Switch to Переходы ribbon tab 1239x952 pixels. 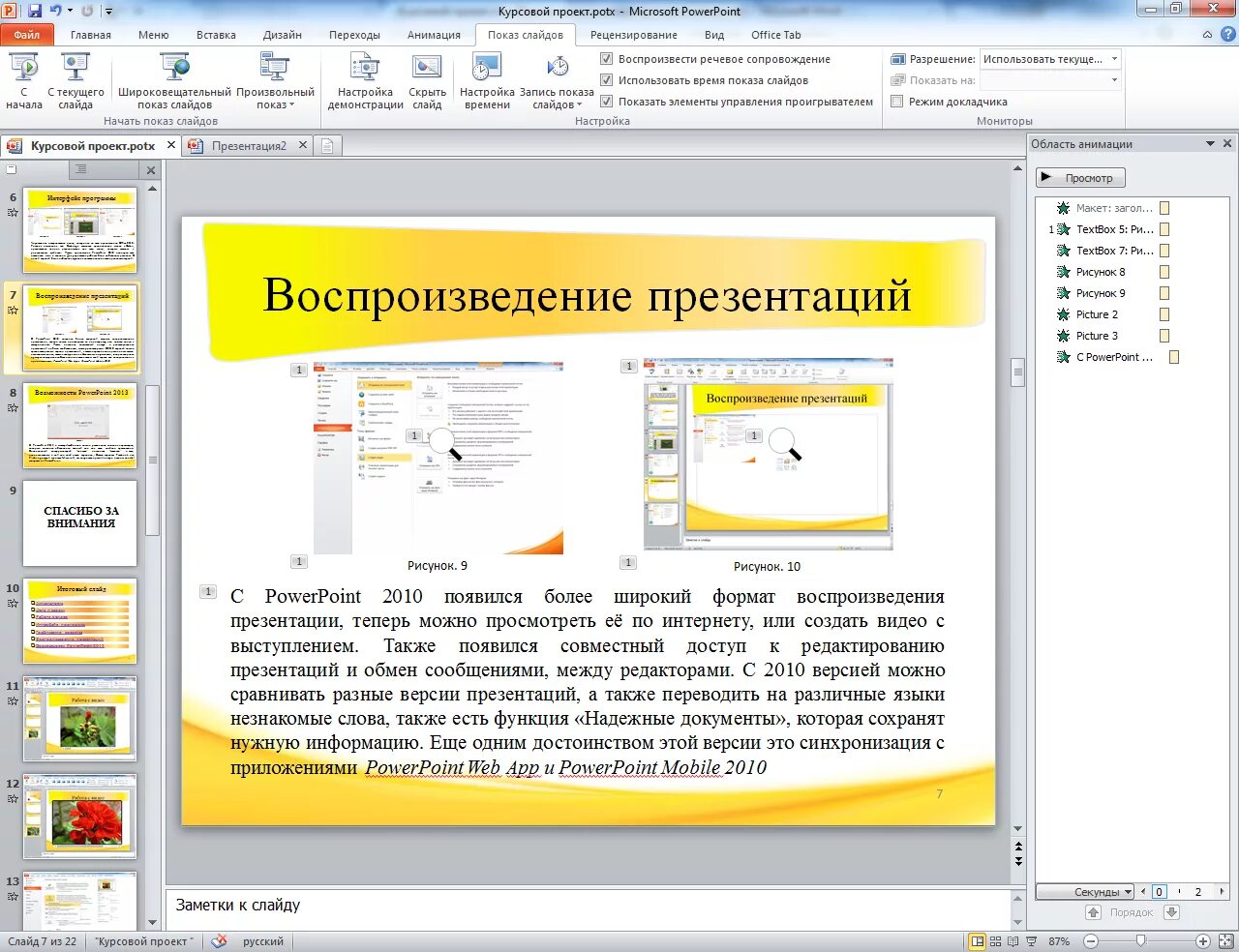point(354,35)
